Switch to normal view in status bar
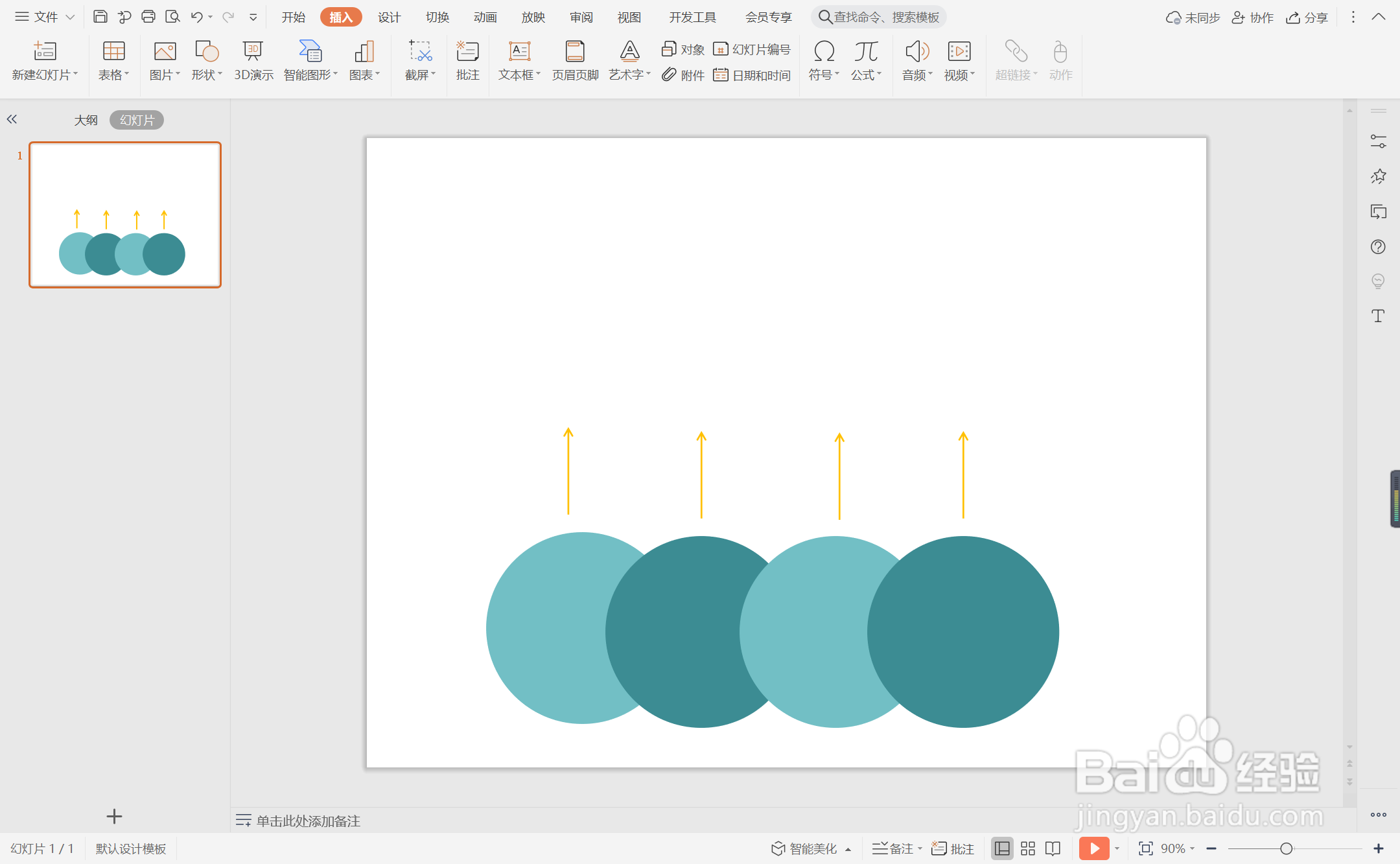1400x864 pixels. (1002, 848)
